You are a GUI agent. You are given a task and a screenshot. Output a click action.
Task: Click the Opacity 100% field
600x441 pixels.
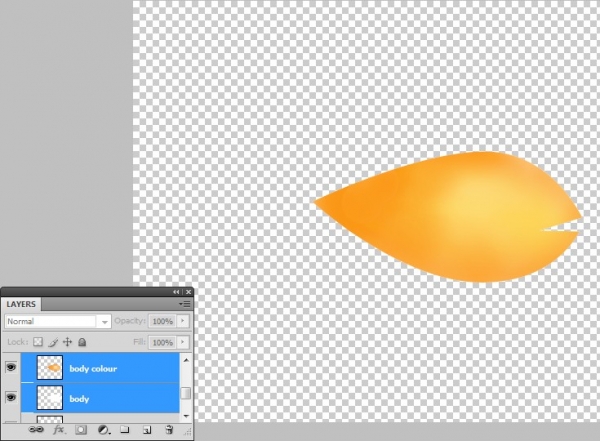[x=163, y=321]
